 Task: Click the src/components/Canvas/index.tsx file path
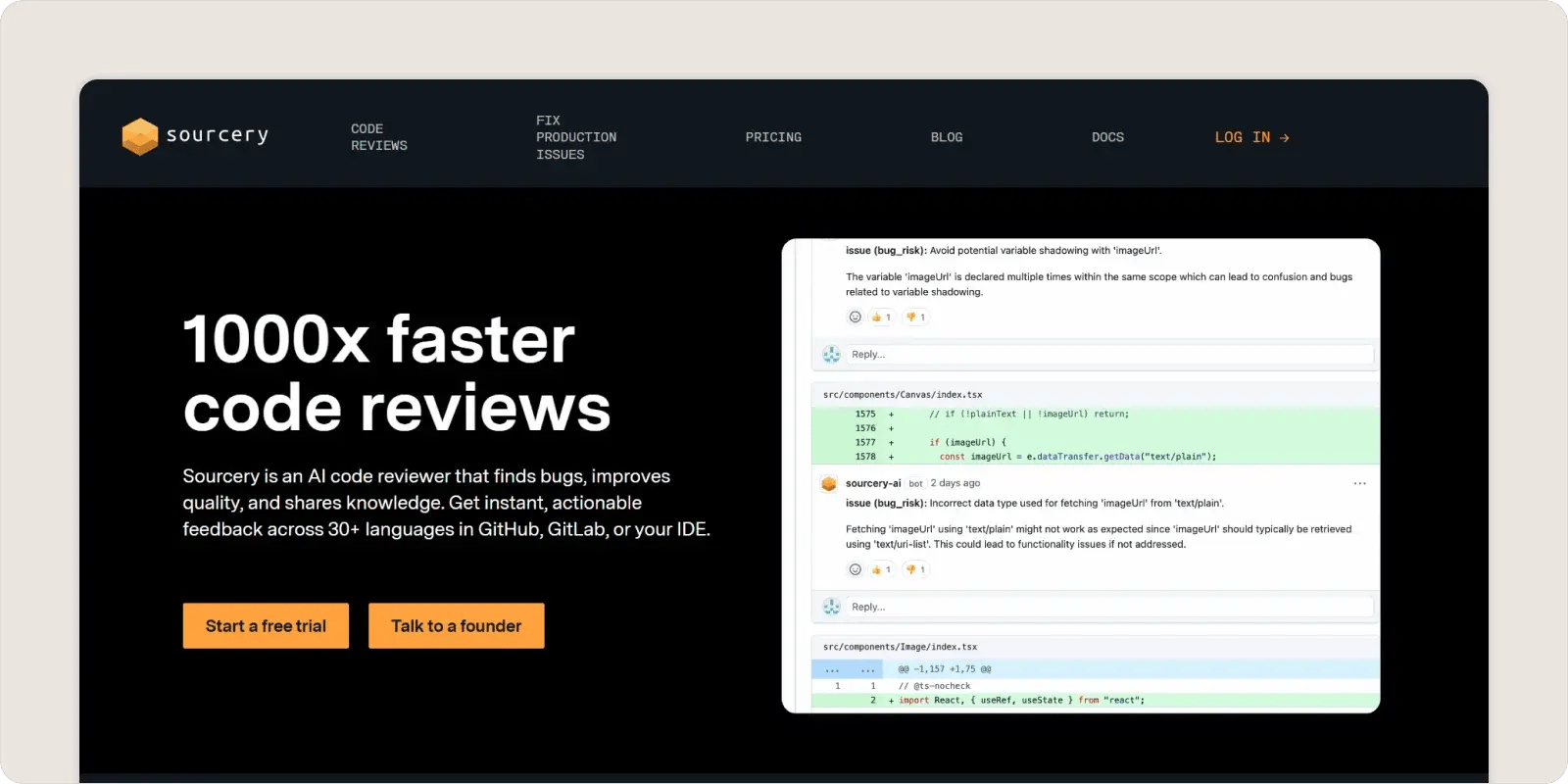pyautogui.click(x=903, y=395)
